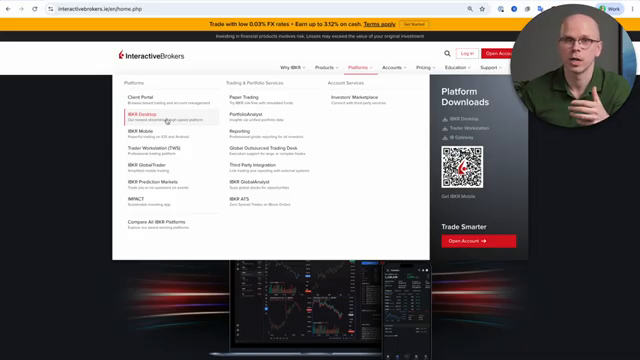This screenshot has width=640, height=360.
Task: Select PortfolioAnalyst entry
Action: click(x=256, y=117)
